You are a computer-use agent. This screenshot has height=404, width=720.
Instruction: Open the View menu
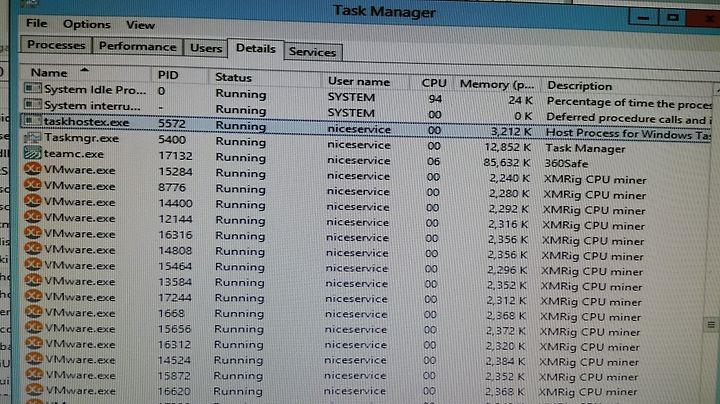point(140,25)
